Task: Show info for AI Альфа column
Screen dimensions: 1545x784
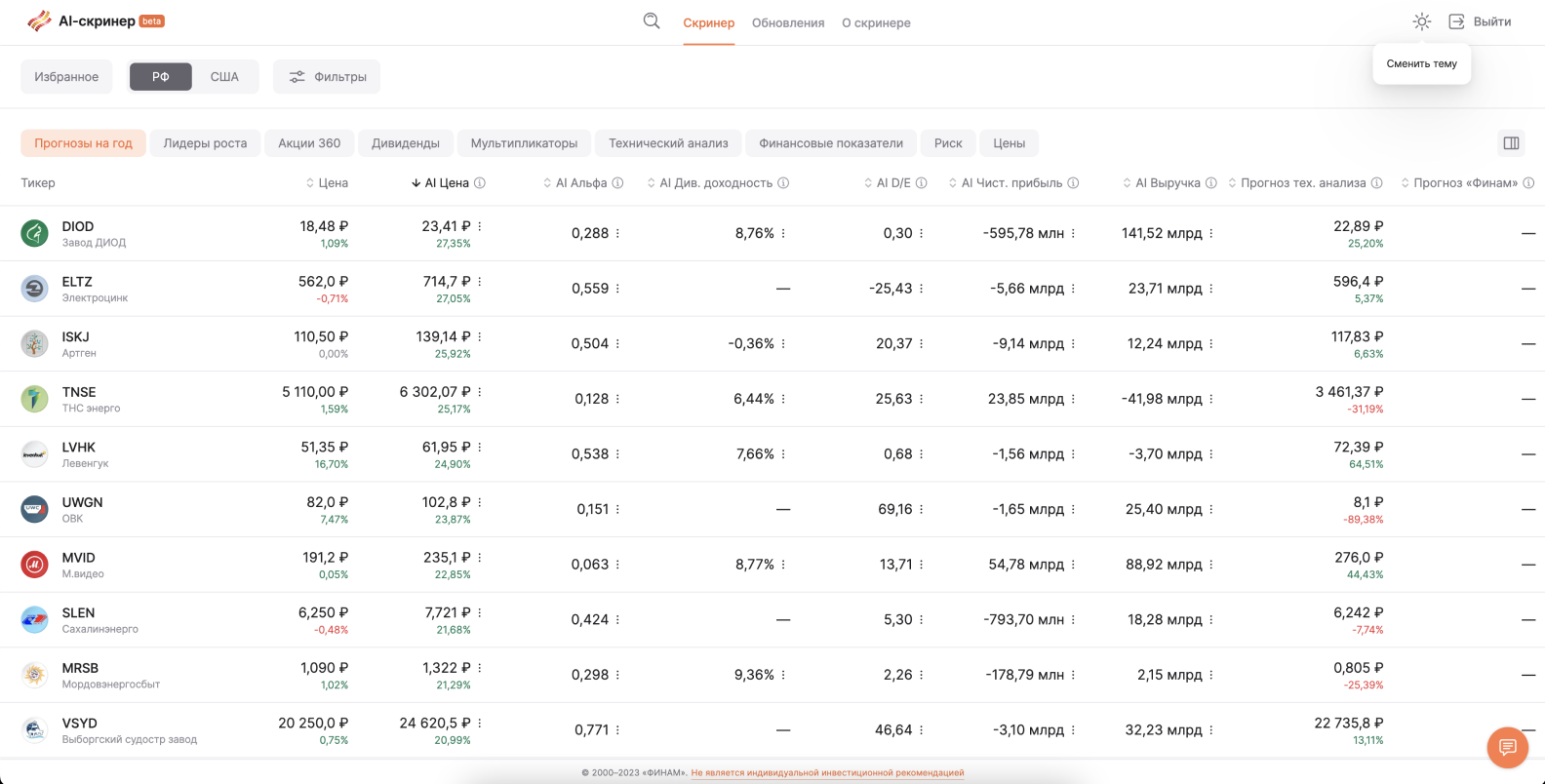Action: 617,183
